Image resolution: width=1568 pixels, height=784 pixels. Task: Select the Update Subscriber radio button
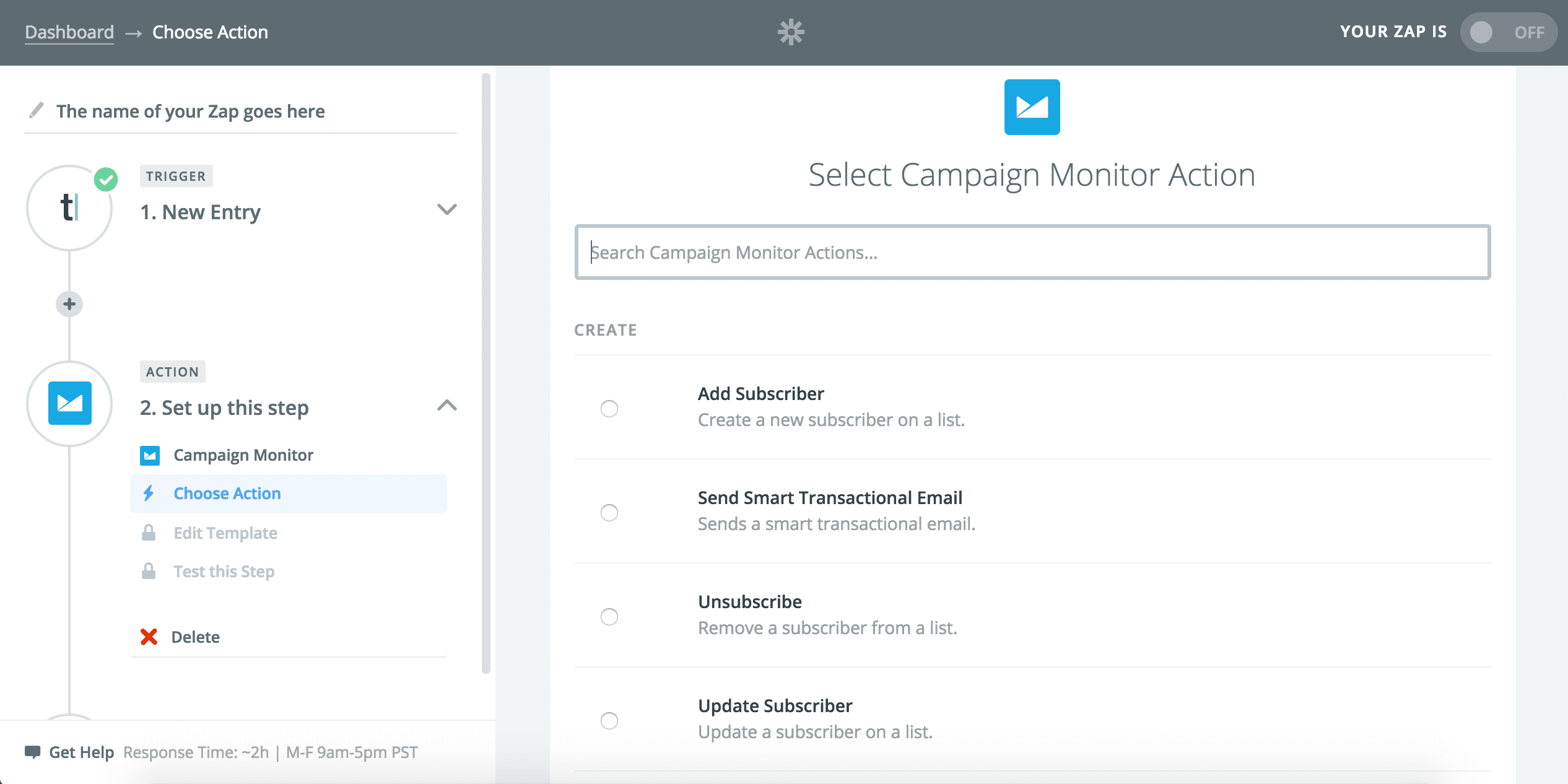(x=609, y=721)
